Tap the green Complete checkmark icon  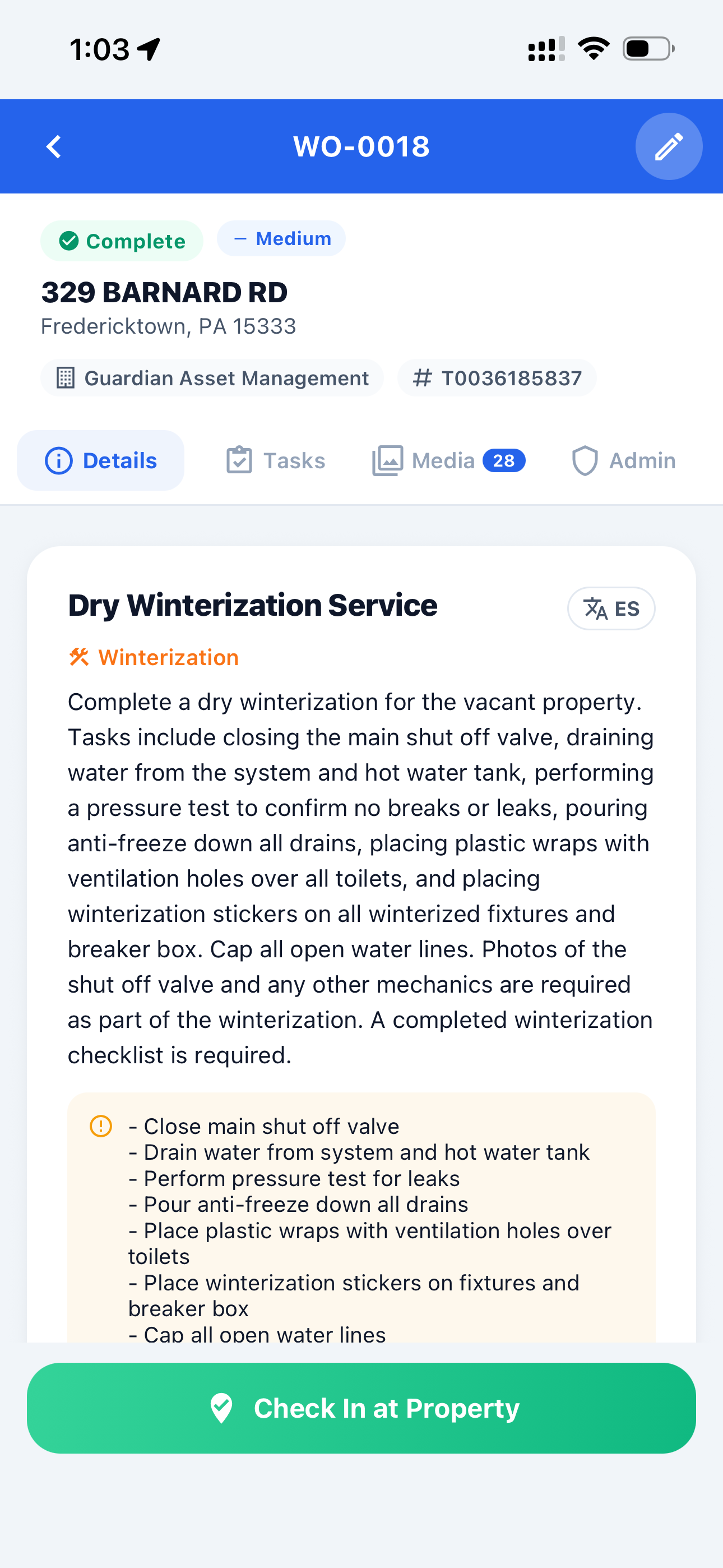point(69,241)
